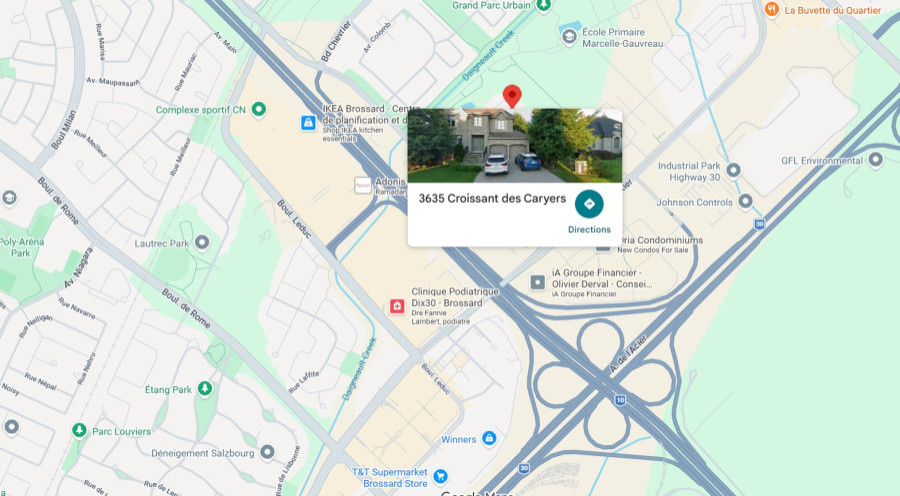This screenshot has height=496, width=900.
Task: View the house street view thumbnail
Action: coord(515,146)
